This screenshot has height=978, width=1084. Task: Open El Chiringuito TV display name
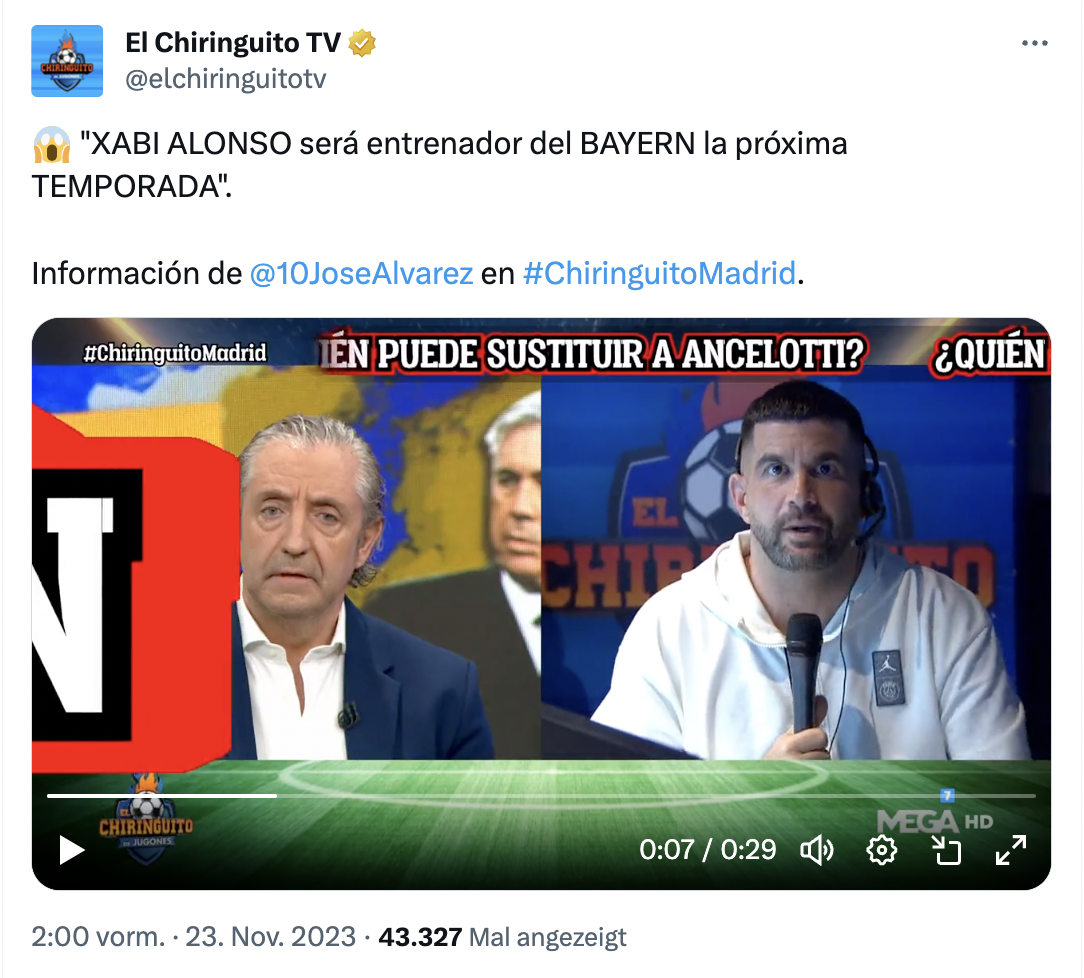pos(233,43)
